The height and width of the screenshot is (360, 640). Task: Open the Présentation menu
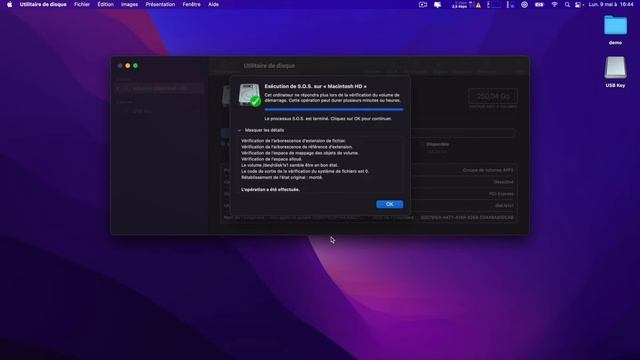click(x=160, y=4)
